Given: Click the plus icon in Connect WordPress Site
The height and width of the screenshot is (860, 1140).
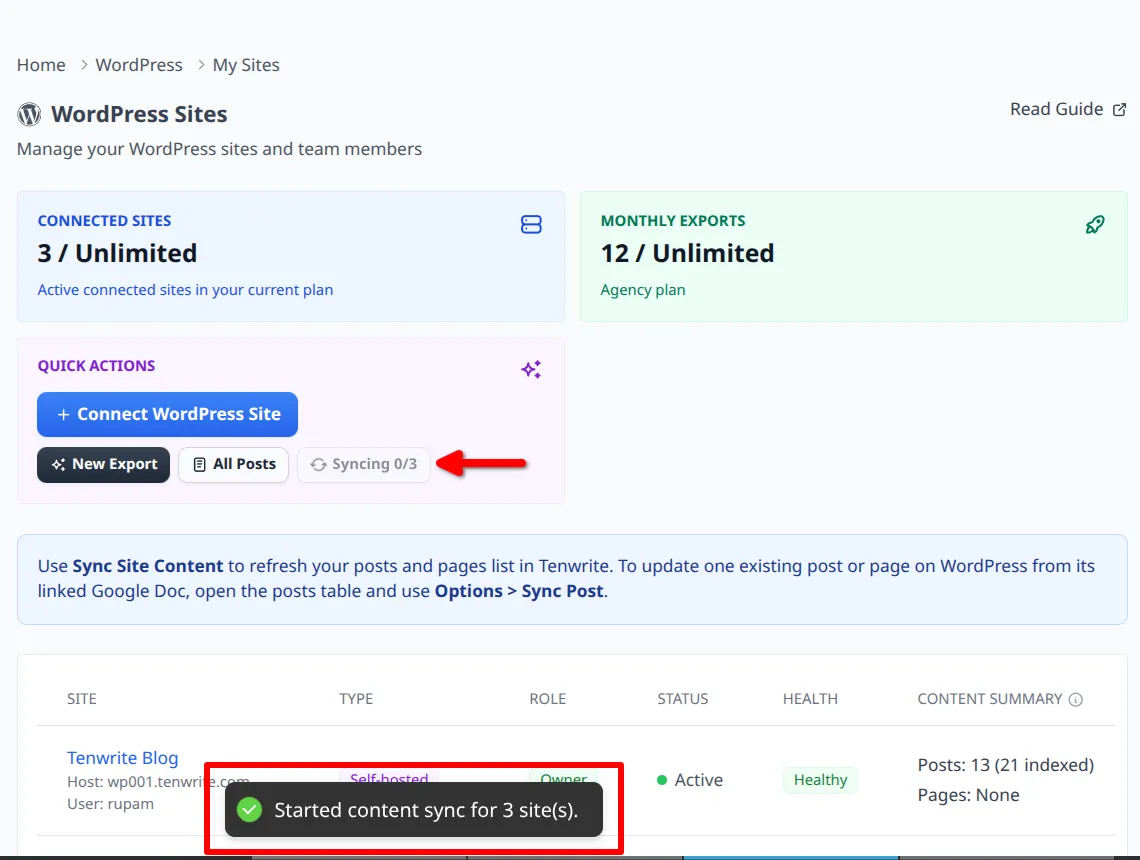Looking at the screenshot, I should point(63,414).
